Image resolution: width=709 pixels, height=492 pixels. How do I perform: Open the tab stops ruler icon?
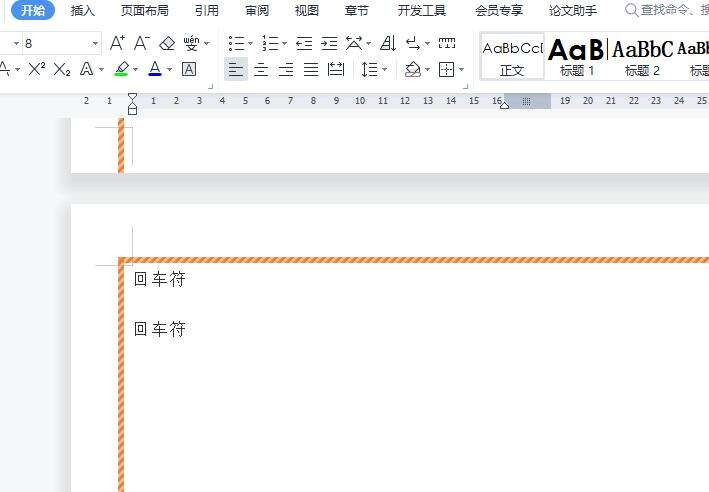coord(447,43)
